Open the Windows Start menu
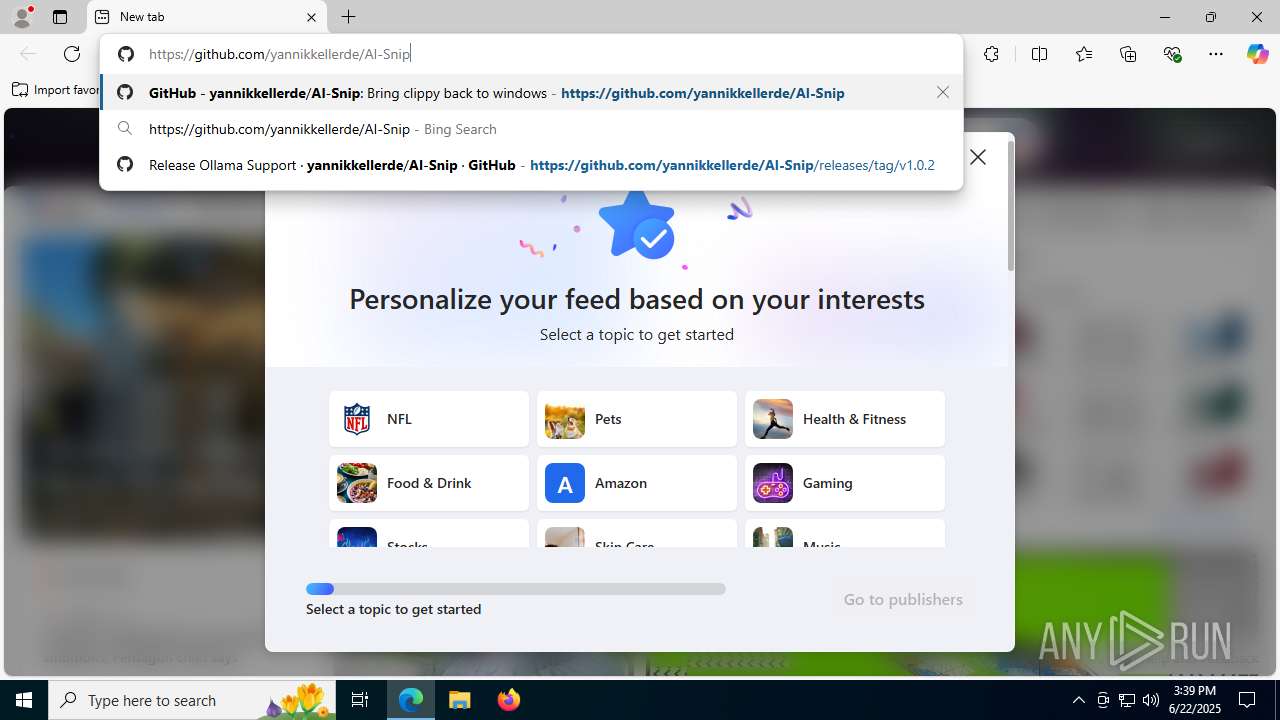Viewport: 1280px width, 720px height. (24, 700)
